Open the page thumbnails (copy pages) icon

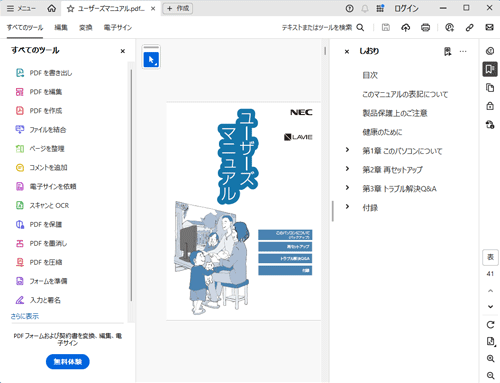[490, 88]
